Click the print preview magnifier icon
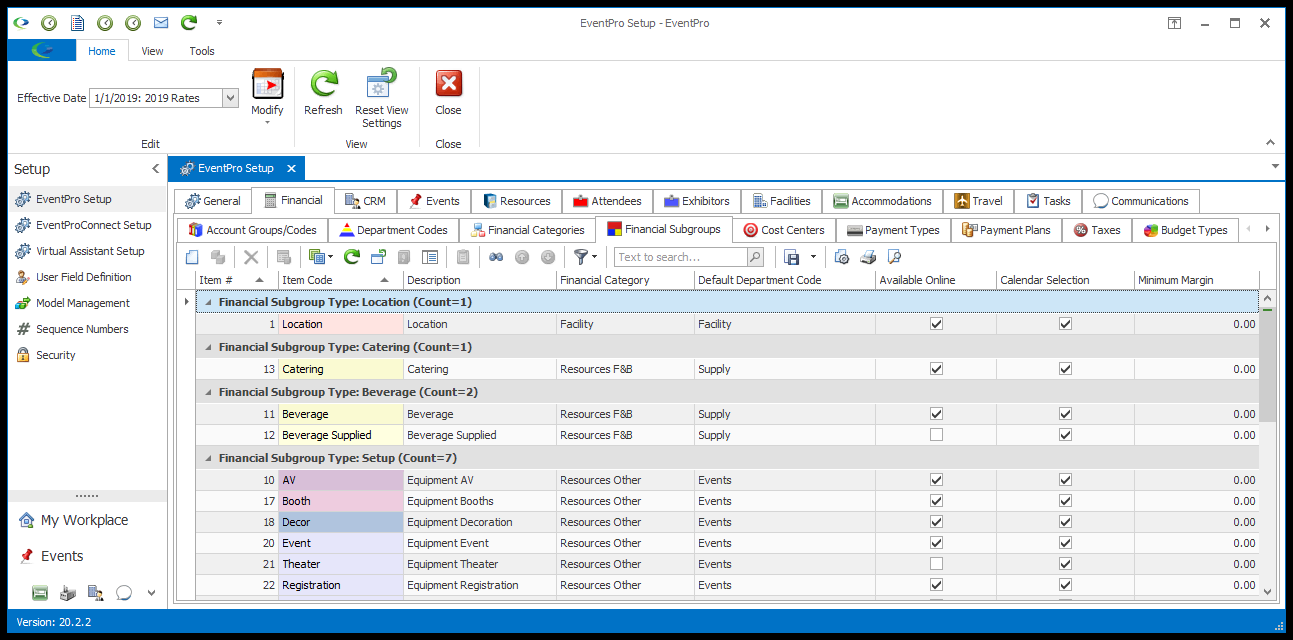The width and height of the screenshot is (1293, 640). pos(894,257)
